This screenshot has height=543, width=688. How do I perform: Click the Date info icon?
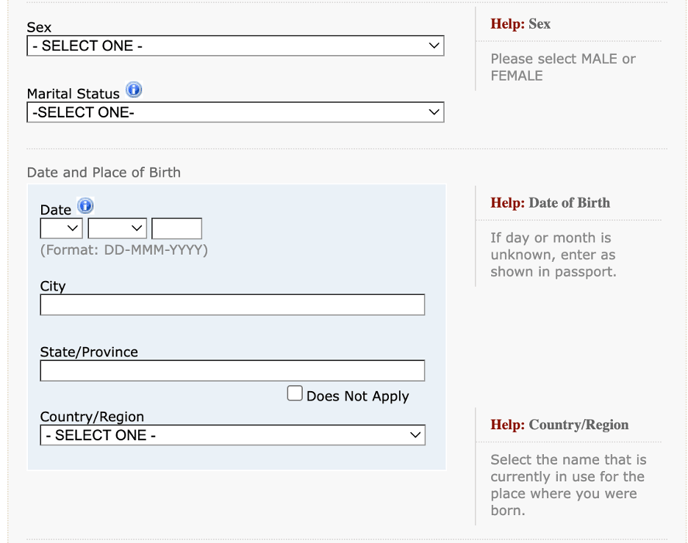86,206
